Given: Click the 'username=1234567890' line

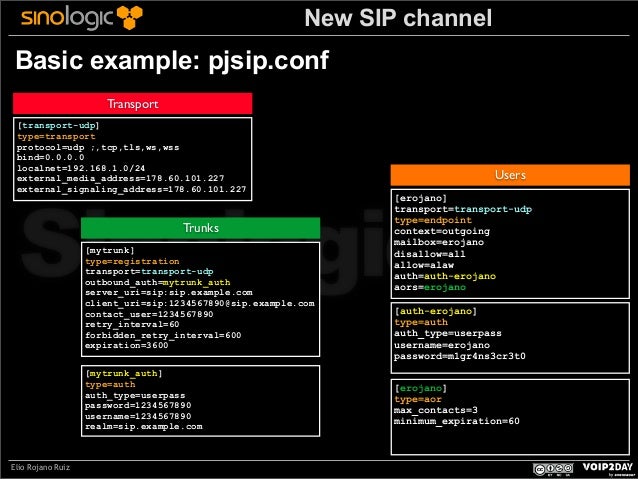Looking at the screenshot, I should 138,416.
